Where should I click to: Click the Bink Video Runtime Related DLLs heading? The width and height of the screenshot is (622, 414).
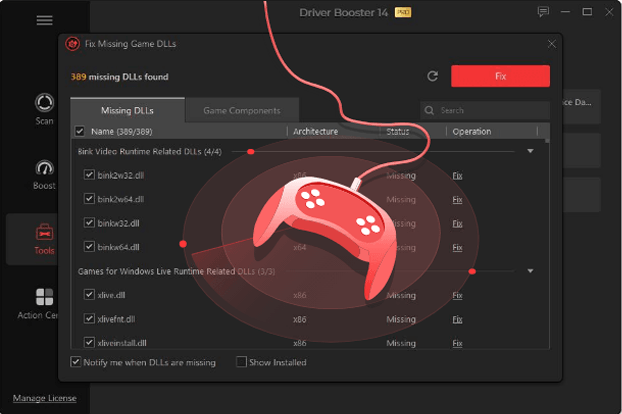click(x=150, y=151)
